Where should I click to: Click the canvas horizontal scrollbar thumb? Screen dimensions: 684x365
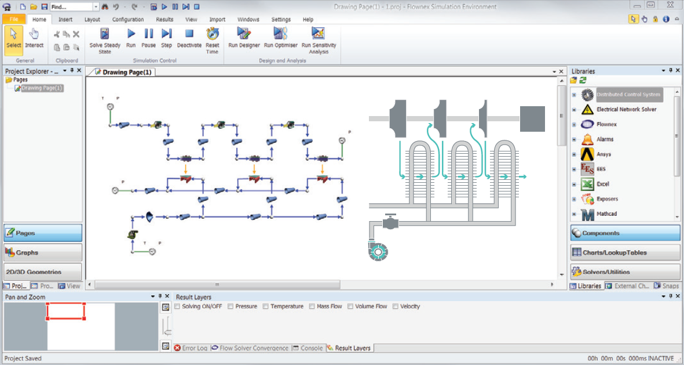[217, 285]
